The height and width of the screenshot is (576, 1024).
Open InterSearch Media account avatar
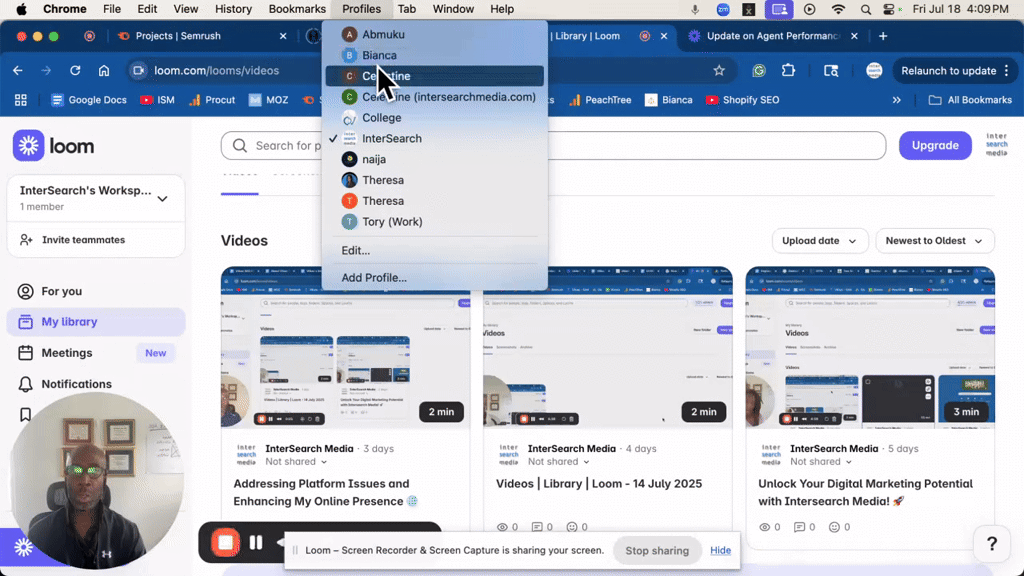(x=997, y=145)
